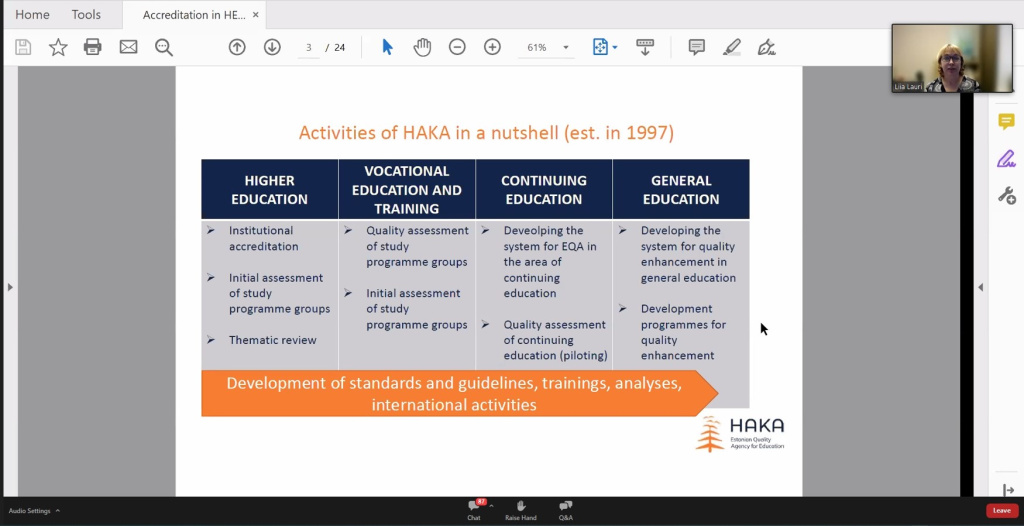
Task: Open the Find text magnifier
Action: click(163, 47)
